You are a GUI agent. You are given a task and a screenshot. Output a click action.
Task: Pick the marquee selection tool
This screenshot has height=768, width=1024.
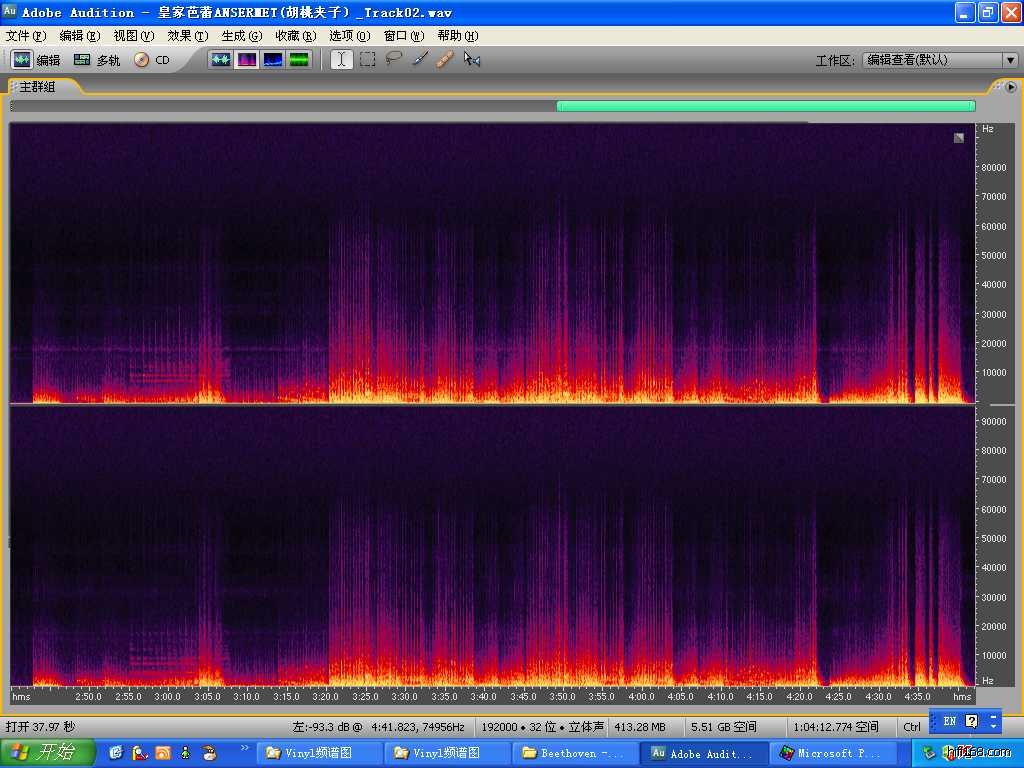(x=368, y=60)
